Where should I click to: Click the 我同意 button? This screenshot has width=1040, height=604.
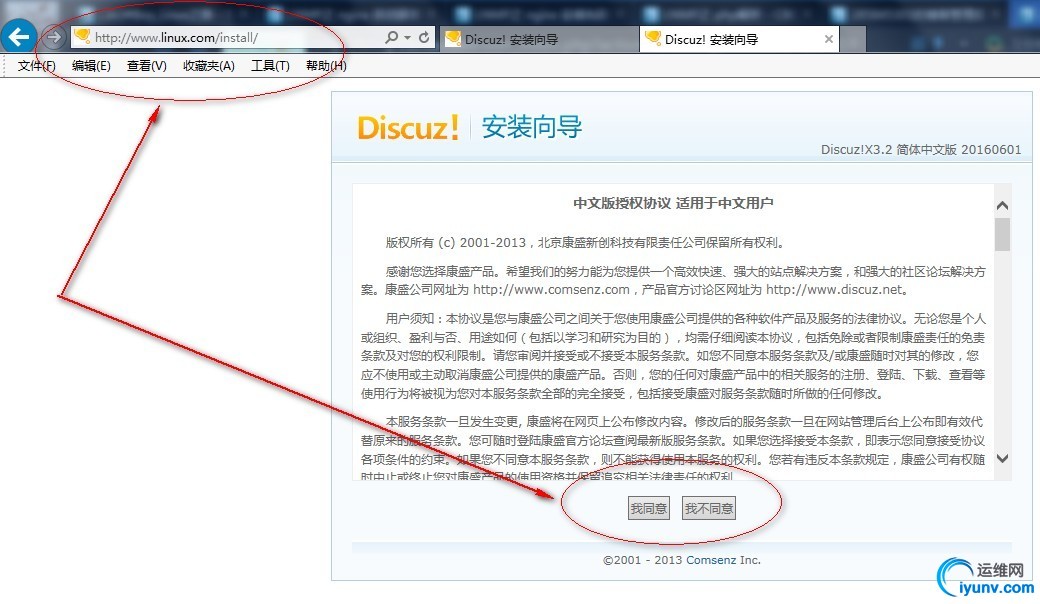(x=649, y=509)
